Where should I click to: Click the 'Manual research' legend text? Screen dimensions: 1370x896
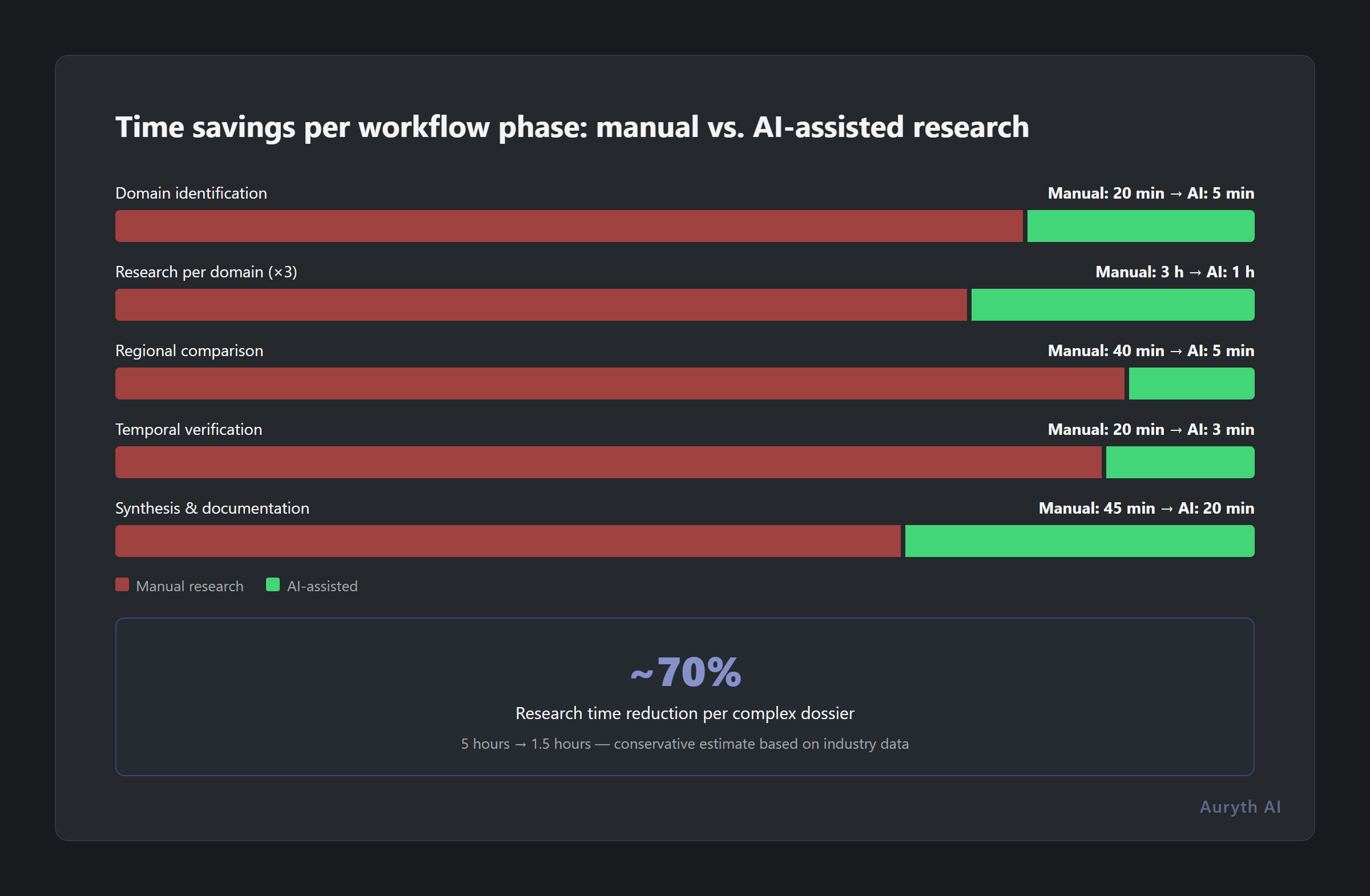190,587
